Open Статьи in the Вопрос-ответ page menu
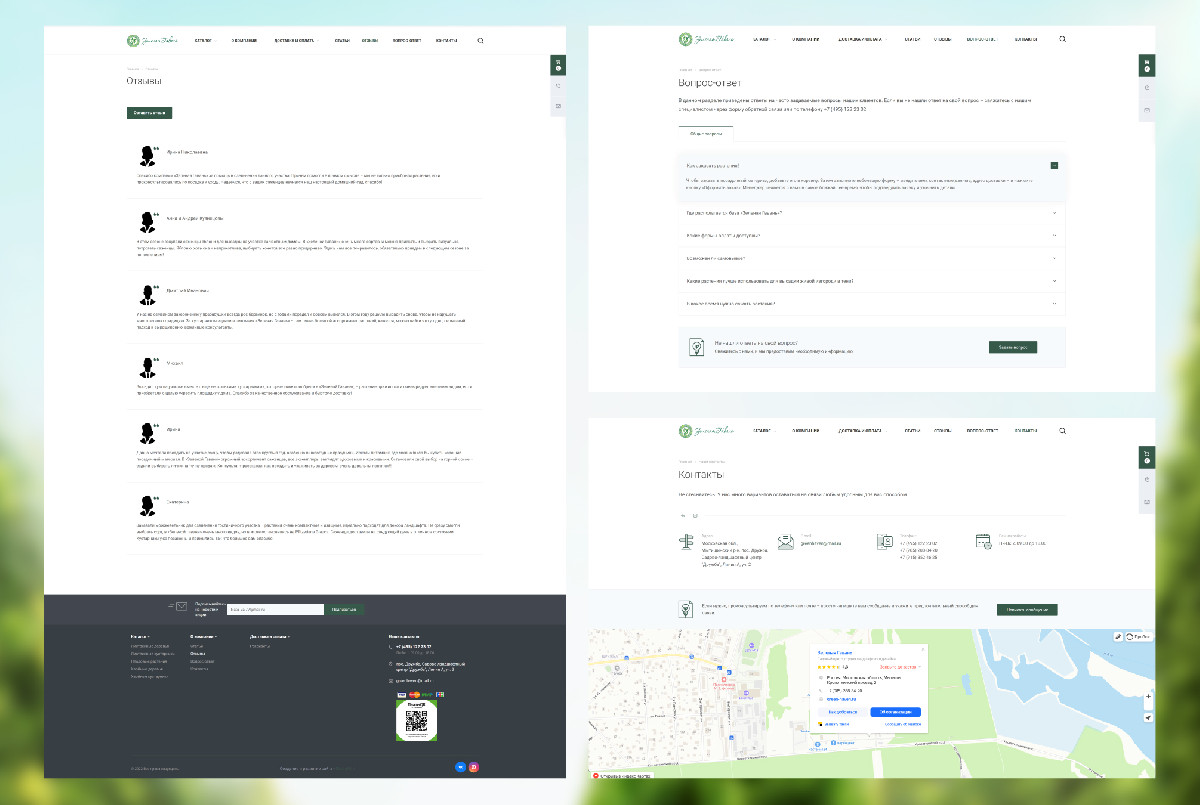The width and height of the screenshot is (1200, 805). (x=911, y=39)
